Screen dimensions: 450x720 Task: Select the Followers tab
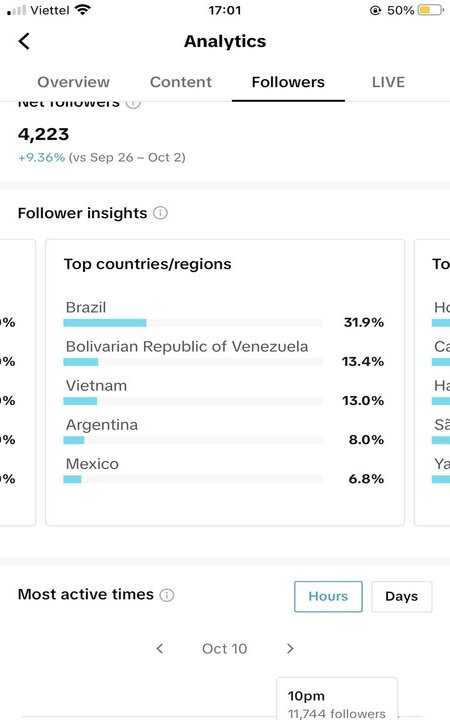(288, 82)
